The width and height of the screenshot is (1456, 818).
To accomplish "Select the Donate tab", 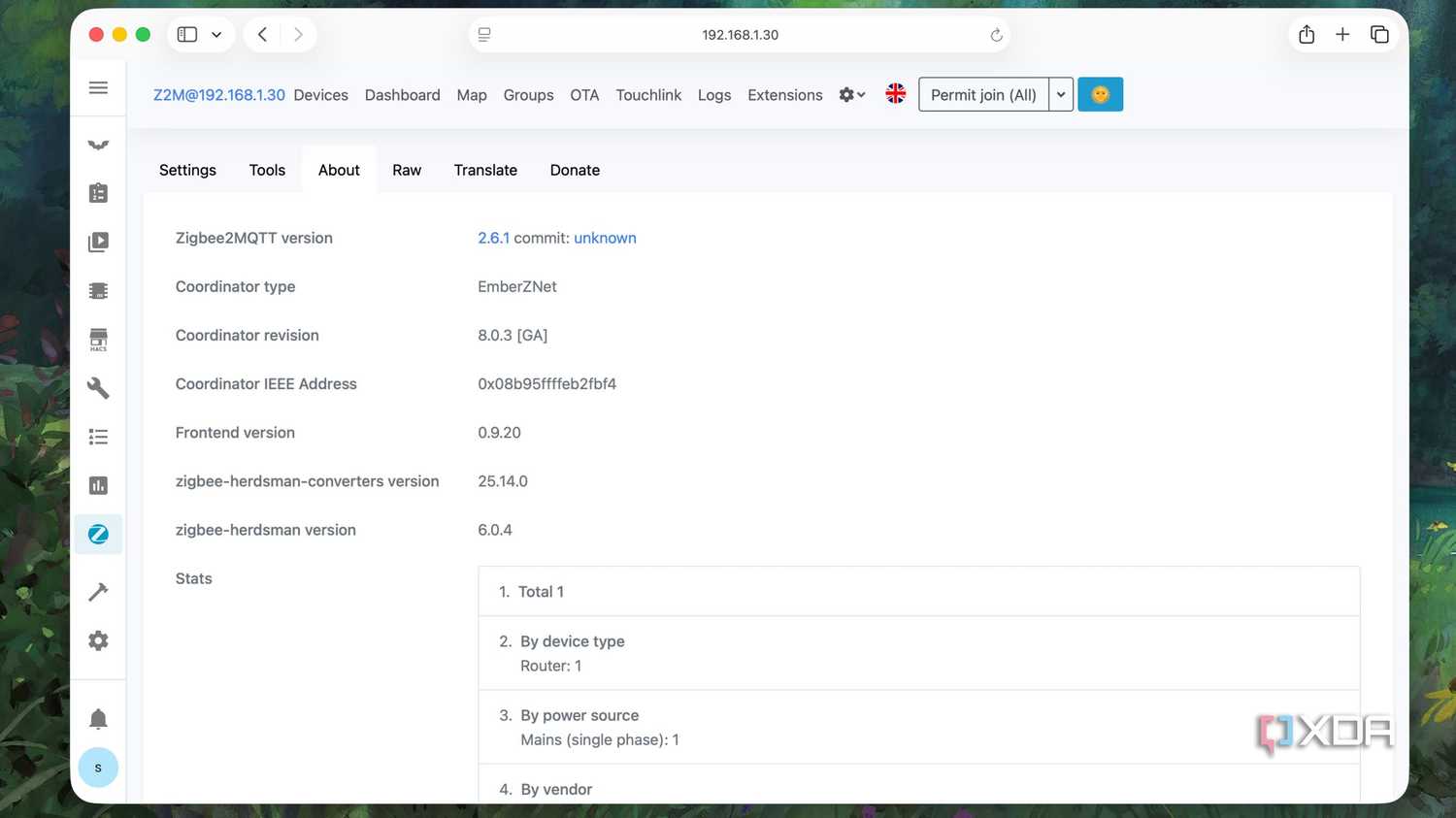I will tap(575, 170).
